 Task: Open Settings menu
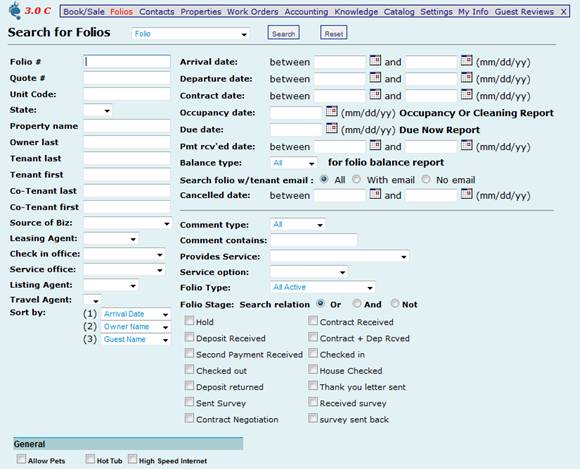[436, 12]
